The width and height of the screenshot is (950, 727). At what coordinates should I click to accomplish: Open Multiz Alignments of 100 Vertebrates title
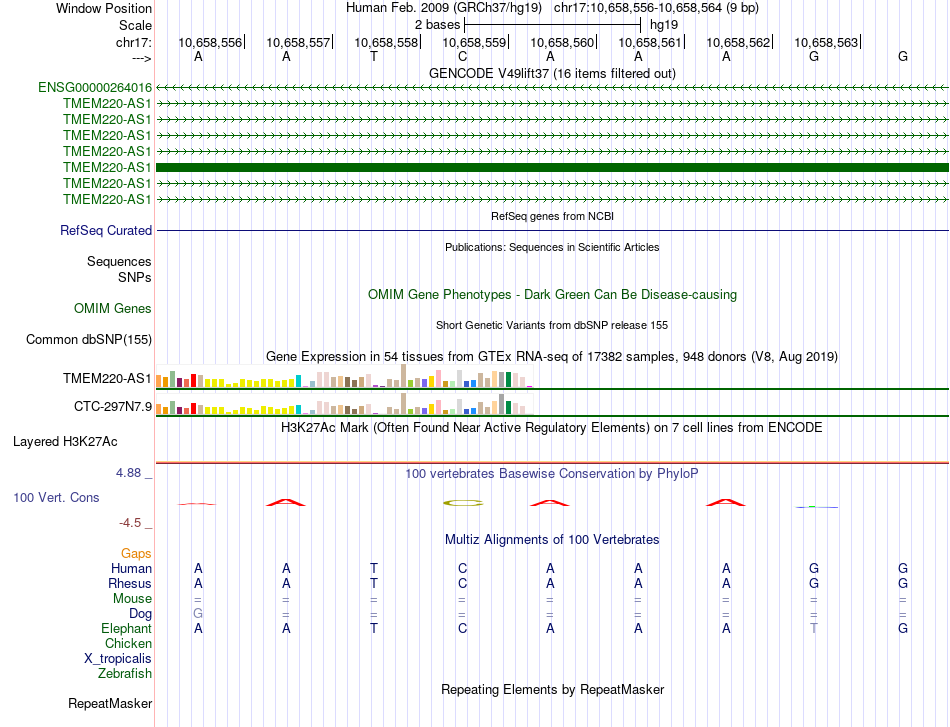(552, 540)
